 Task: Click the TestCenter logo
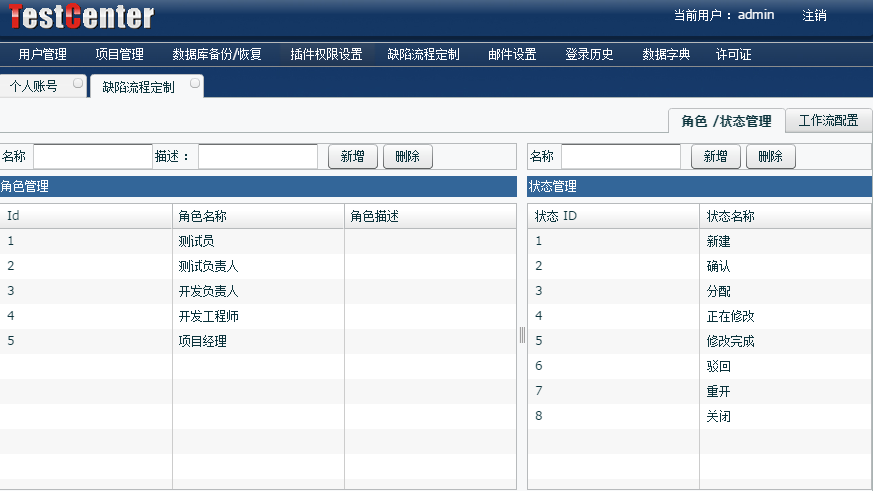tap(81, 16)
